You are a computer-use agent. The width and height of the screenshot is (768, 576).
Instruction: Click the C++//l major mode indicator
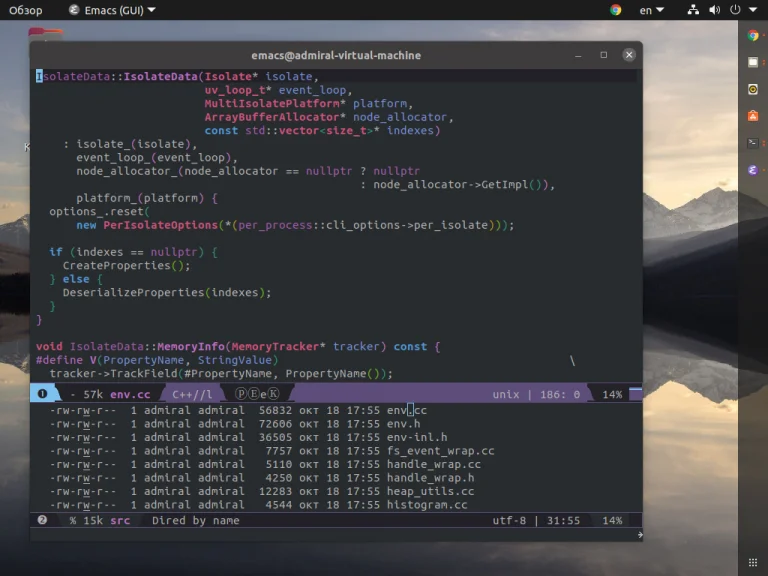pyautogui.click(x=192, y=395)
